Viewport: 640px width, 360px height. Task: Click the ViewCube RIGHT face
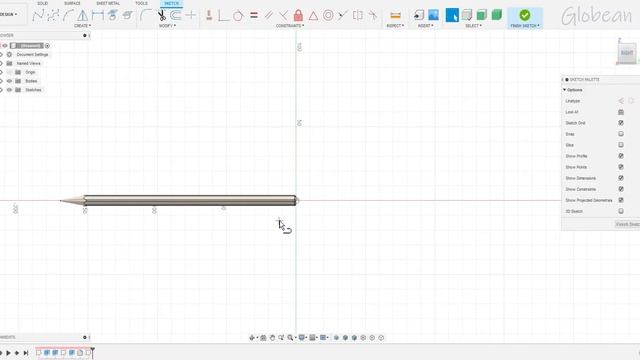[627, 53]
